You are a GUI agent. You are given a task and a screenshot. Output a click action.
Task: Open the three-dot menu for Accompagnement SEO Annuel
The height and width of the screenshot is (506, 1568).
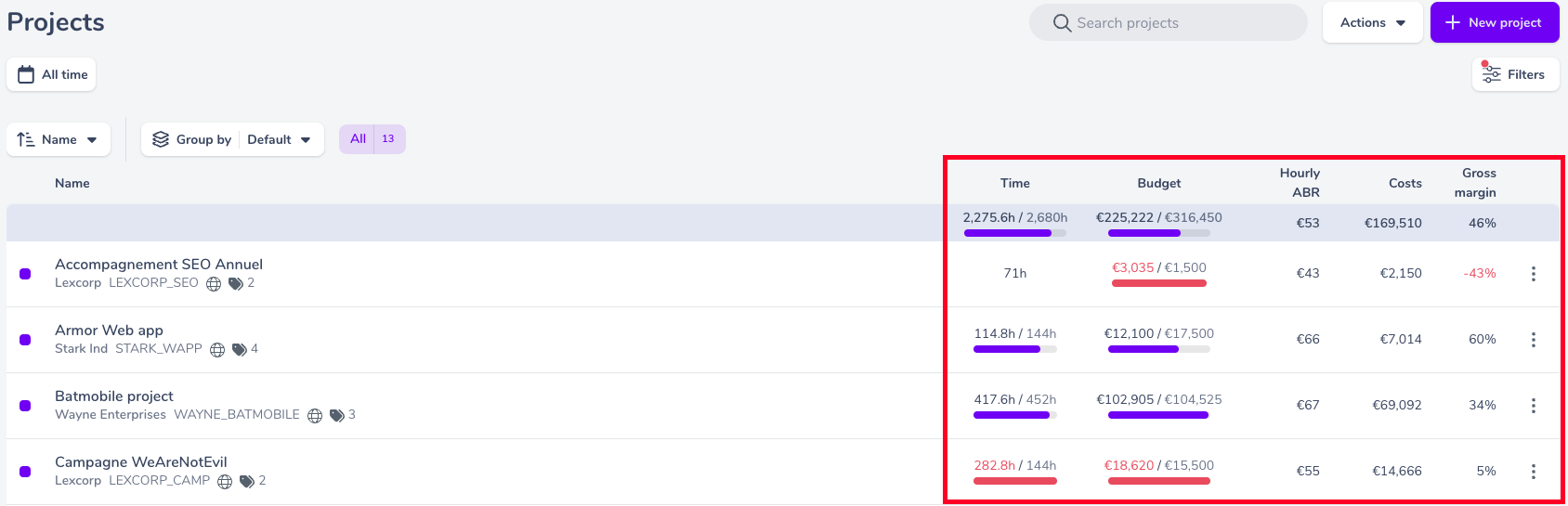coord(1533,273)
